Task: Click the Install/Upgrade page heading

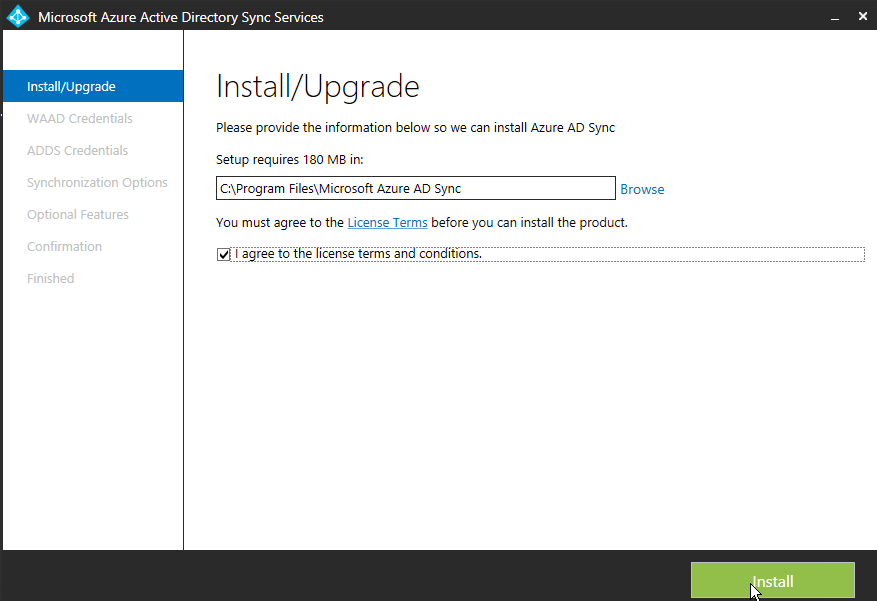Action: (317, 87)
